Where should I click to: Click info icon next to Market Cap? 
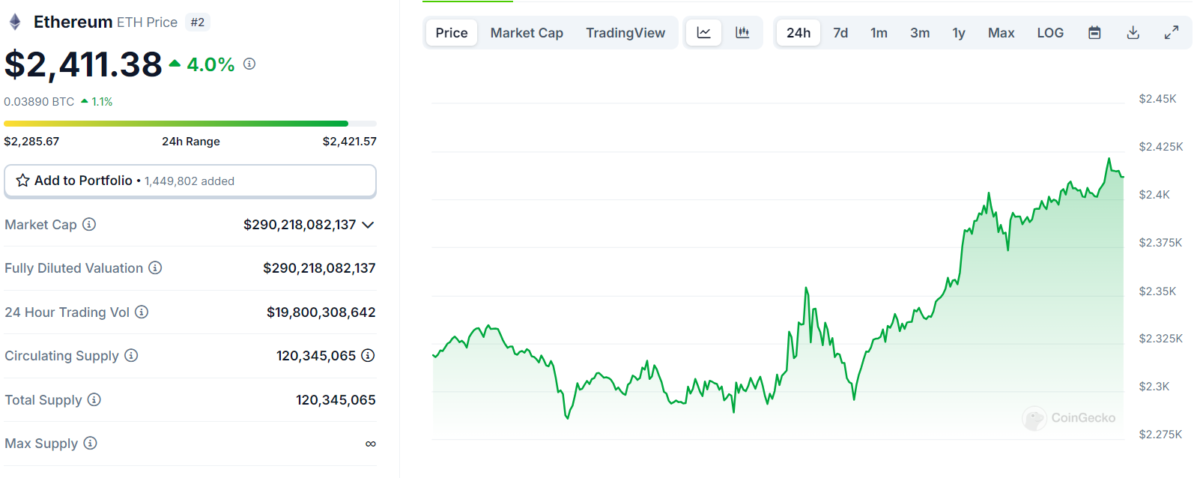(x=89, y=225)
